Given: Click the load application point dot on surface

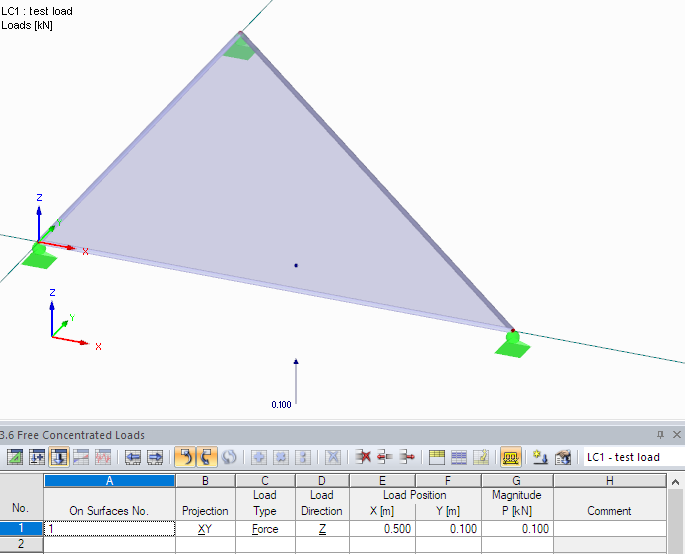Looking at the screenshot, I should pyautogui.click(x=296, y=265).
